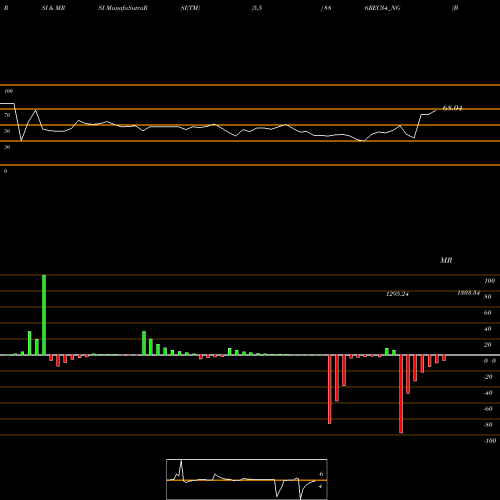Viewport: 500px width, 500px height.
Task: Click the SI(TM) header text
Action: [190, 8]
